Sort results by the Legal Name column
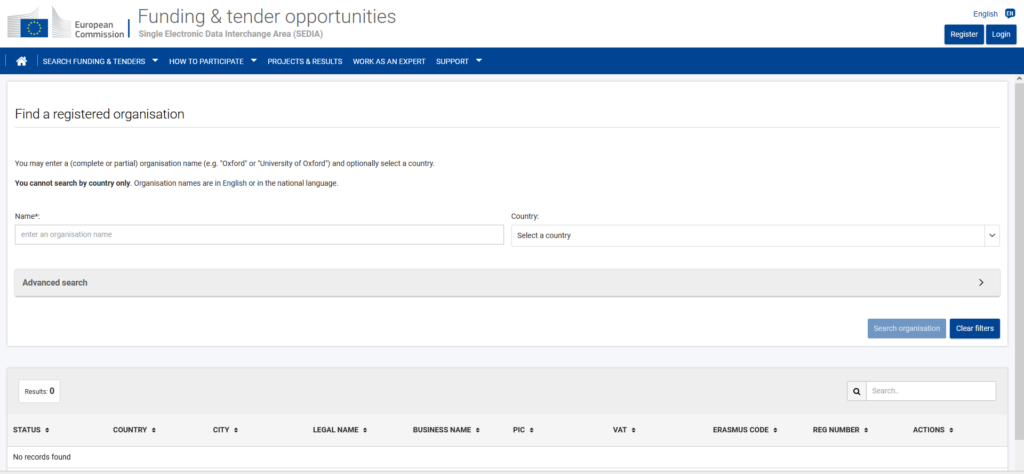Screen dimensions: 1024x474 (340, 430)
